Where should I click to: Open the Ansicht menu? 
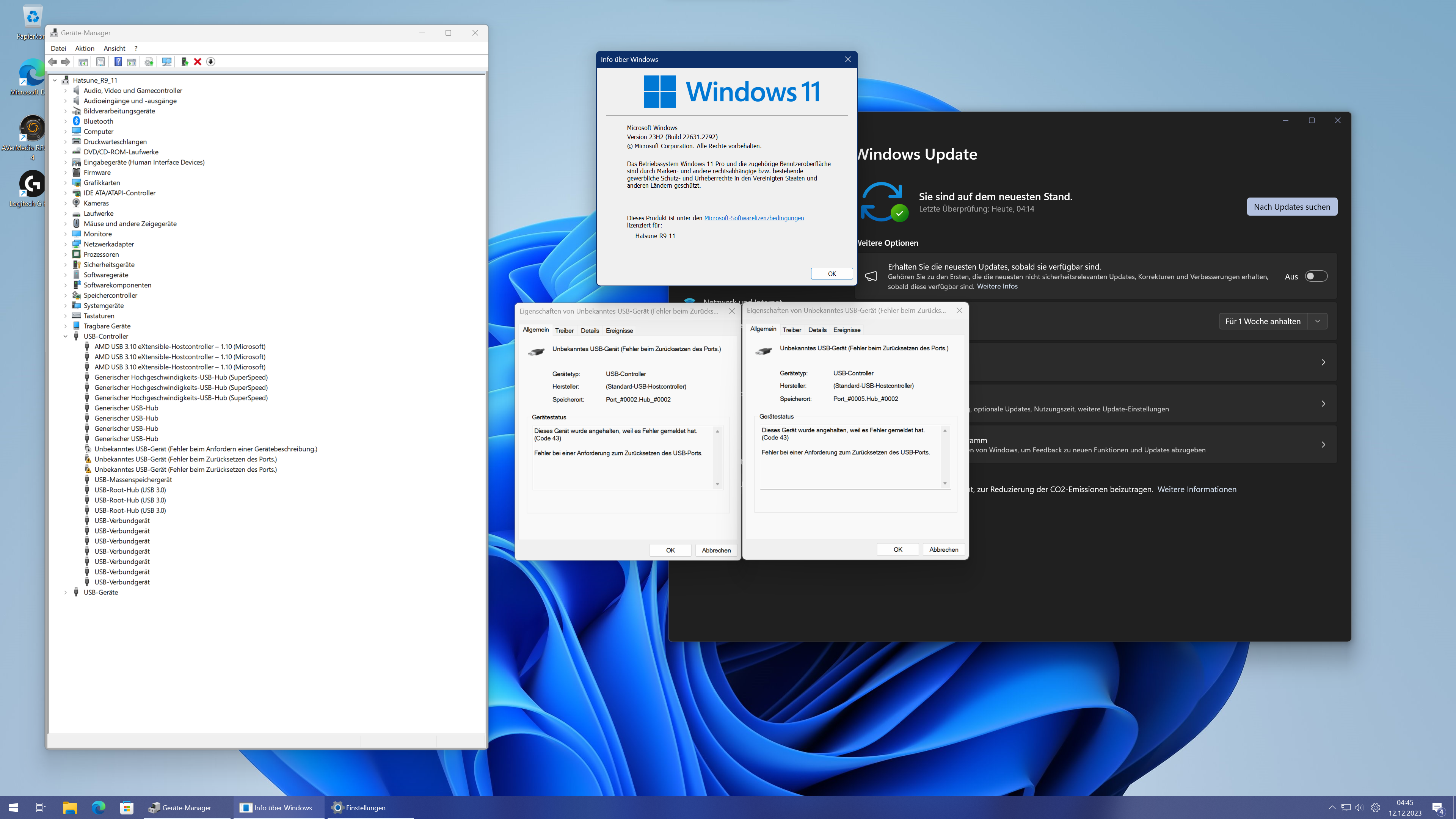click(x=114, y=48)
